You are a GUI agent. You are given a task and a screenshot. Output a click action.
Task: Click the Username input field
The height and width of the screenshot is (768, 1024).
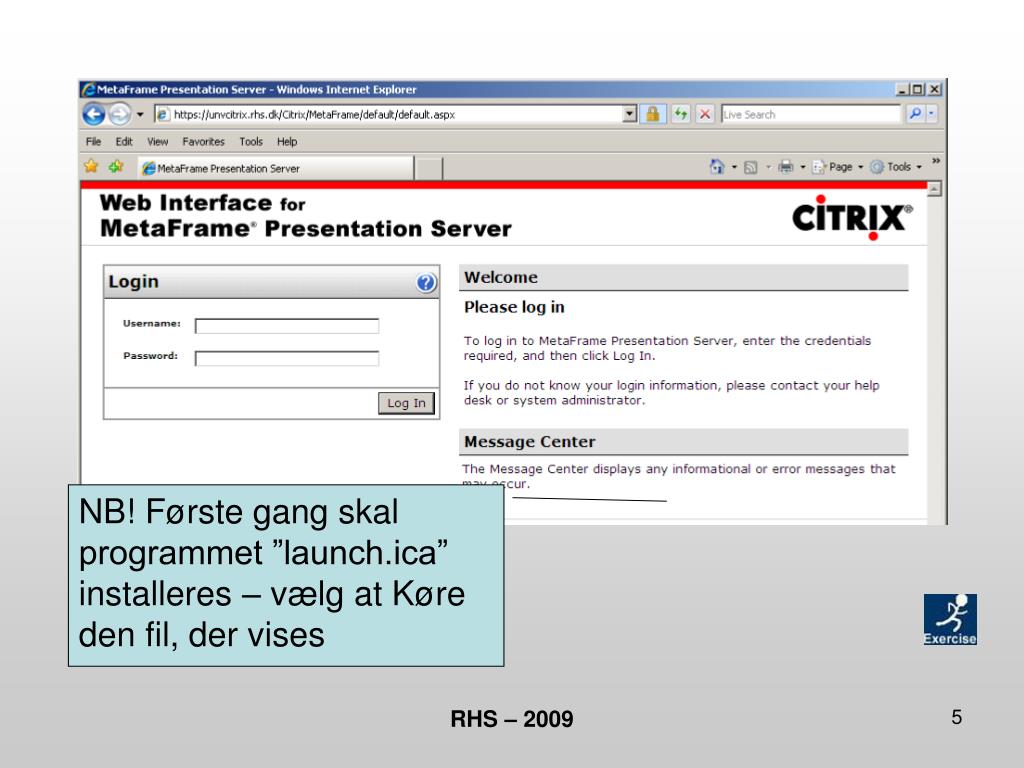click(x=287, y=326)
